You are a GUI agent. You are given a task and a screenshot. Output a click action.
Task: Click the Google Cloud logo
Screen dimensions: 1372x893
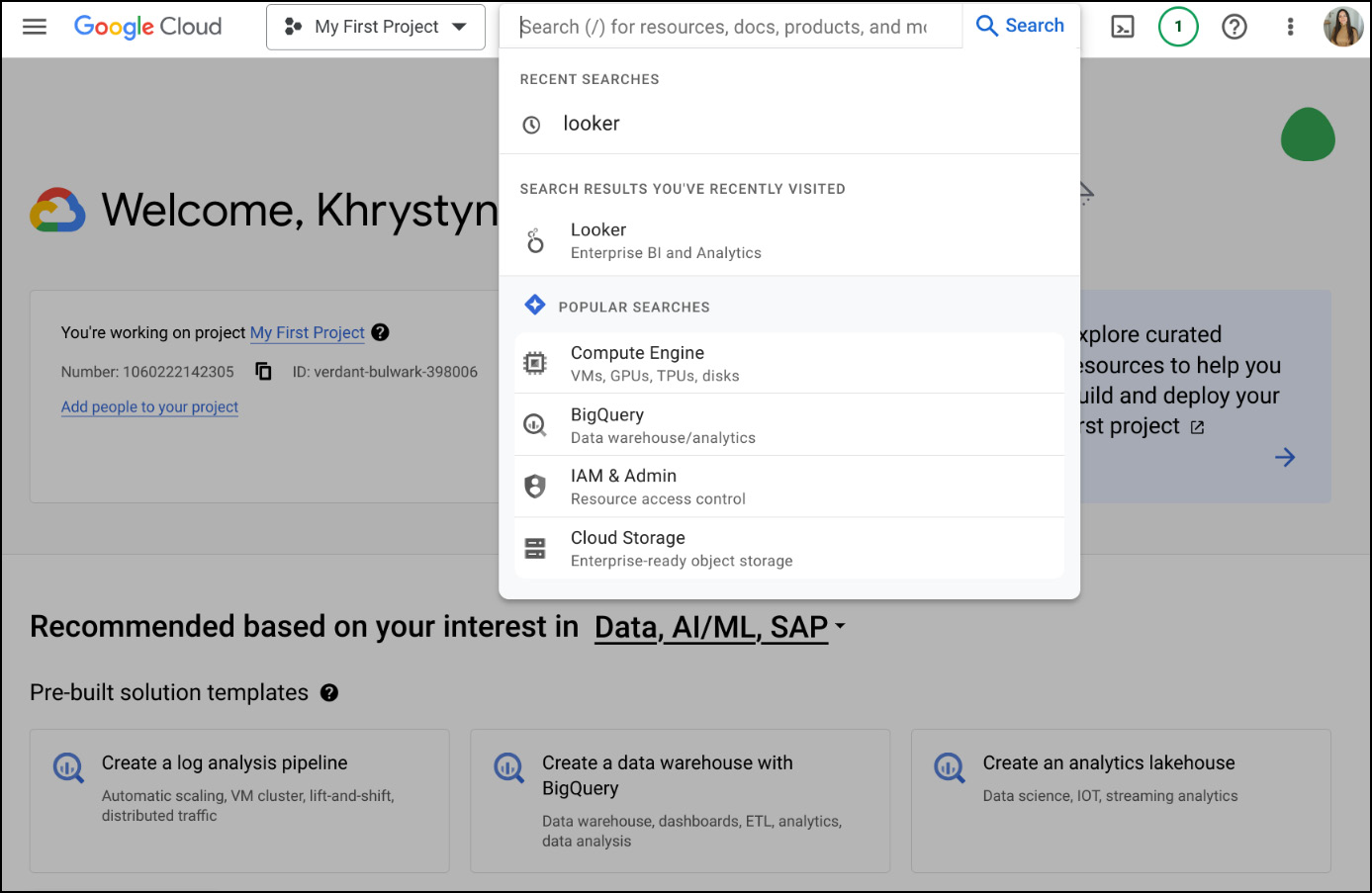click(148, 27)
